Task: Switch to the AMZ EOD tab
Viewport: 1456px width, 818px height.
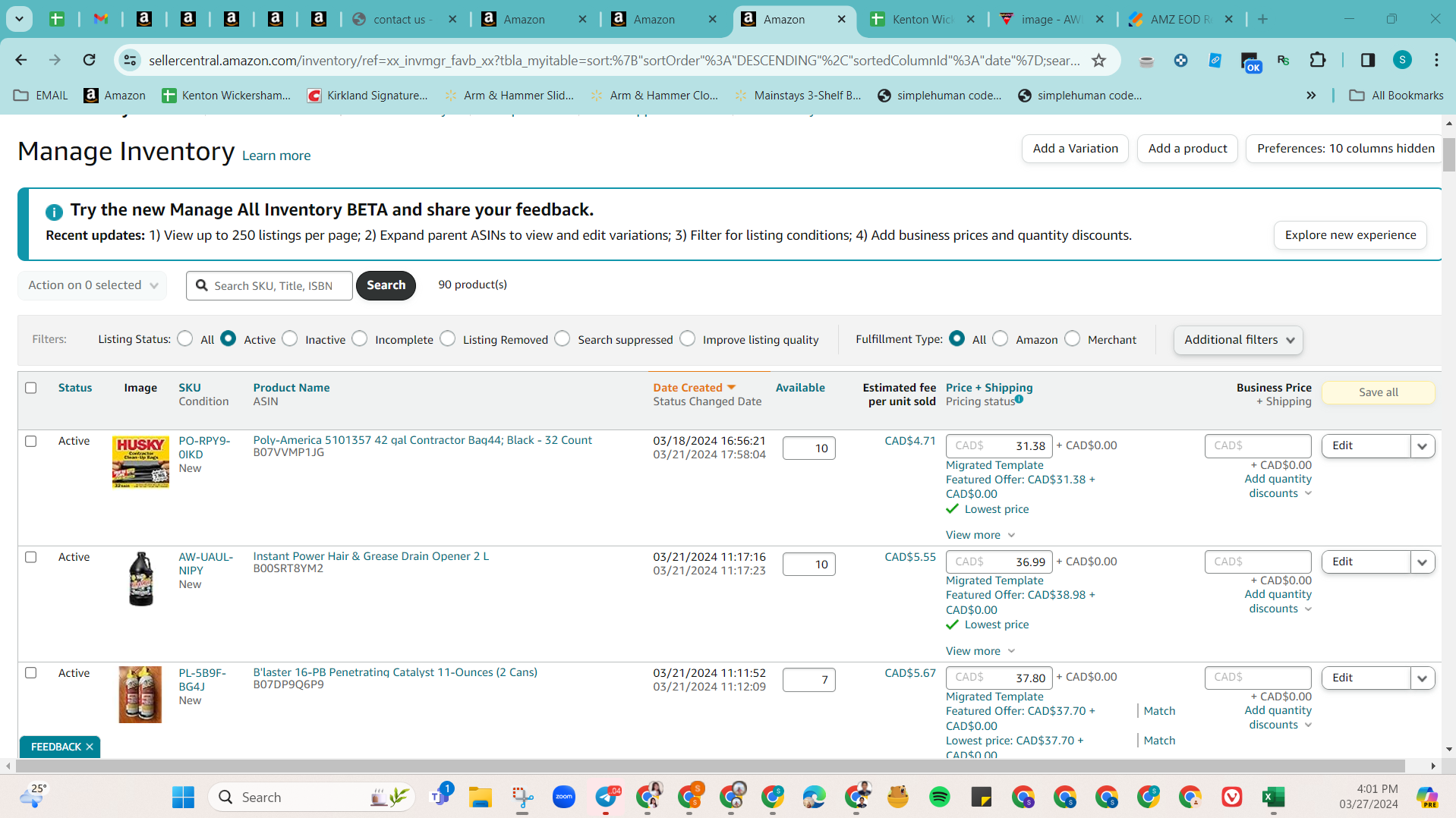Action: [1181, 19]
